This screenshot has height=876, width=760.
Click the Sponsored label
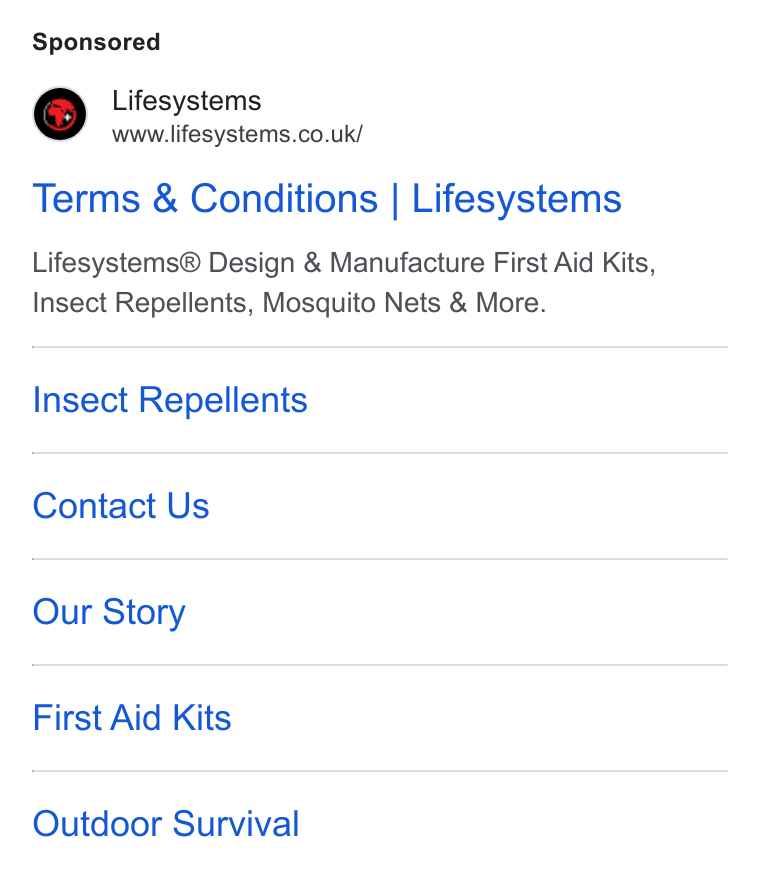[x=96, y=42]
